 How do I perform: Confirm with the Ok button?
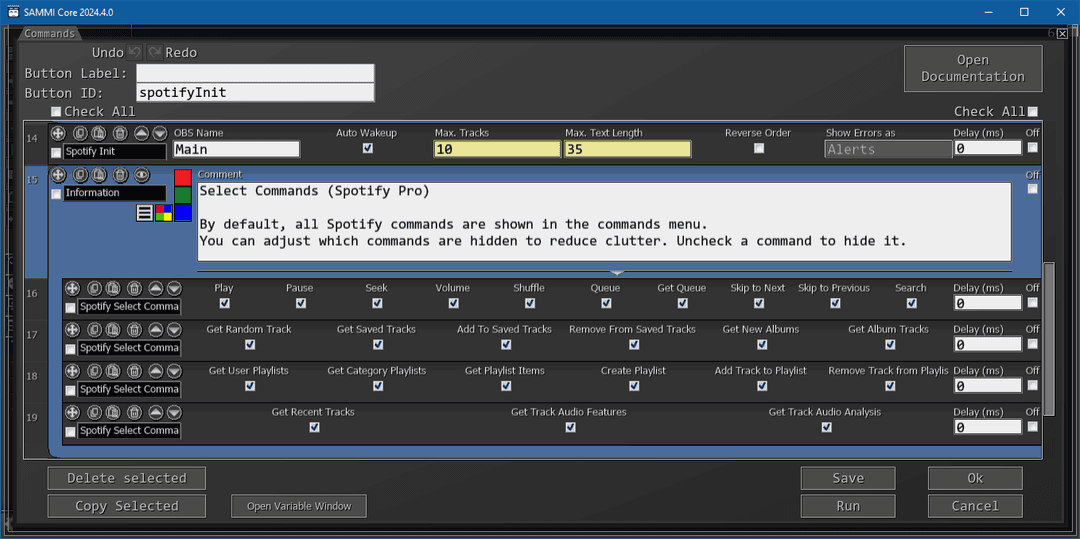click(975, 478)
